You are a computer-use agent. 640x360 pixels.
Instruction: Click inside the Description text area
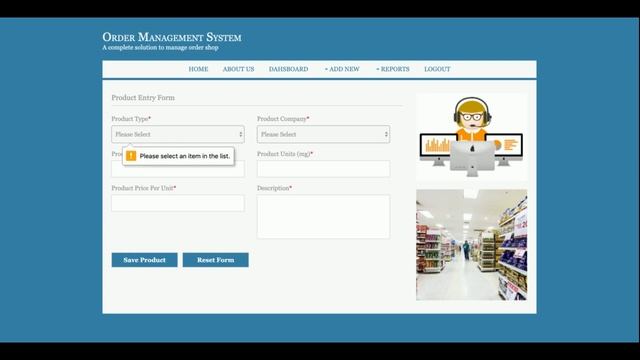(x=323, y=217)
